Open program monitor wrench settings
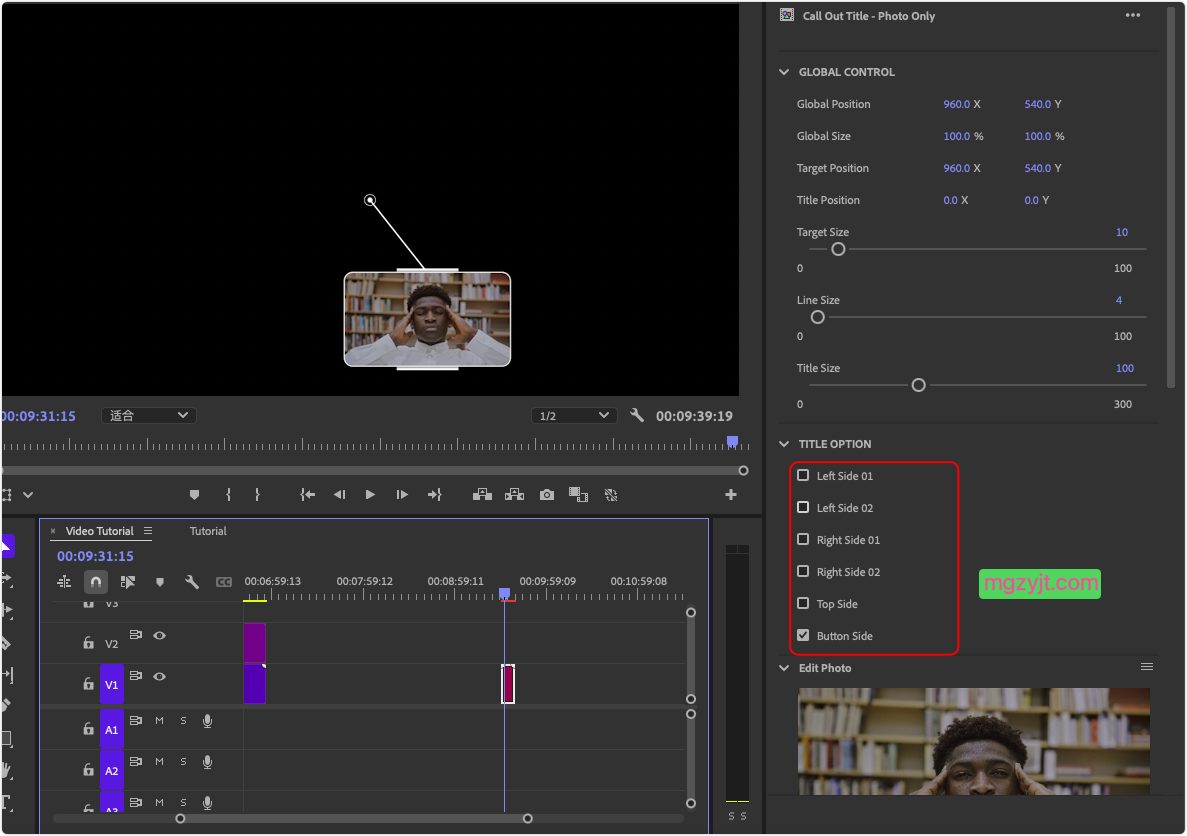The image size is (1187, 836). coord(637,416)
